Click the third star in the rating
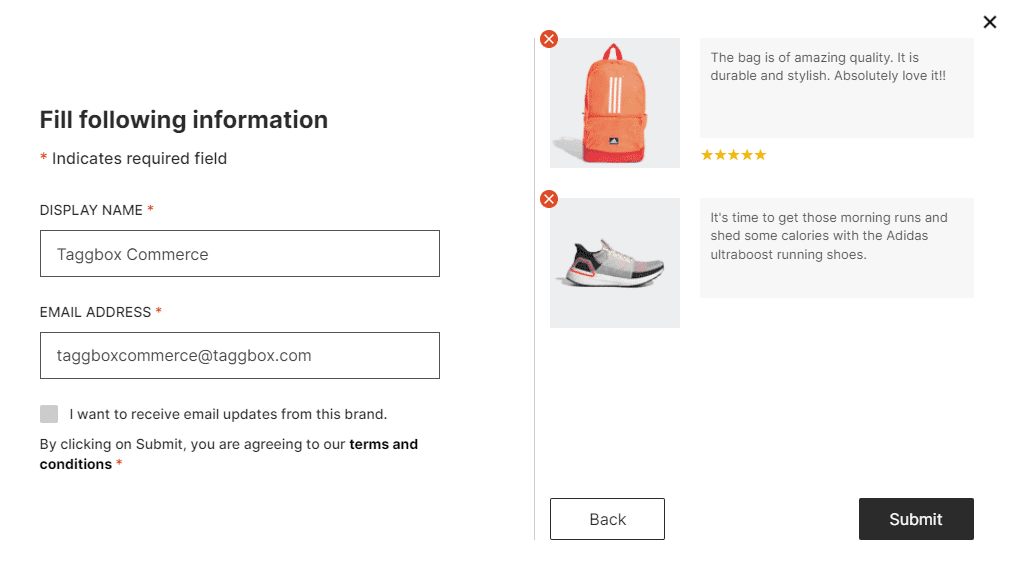Viewport: 1011px width, 577px height. coord(733,155)
